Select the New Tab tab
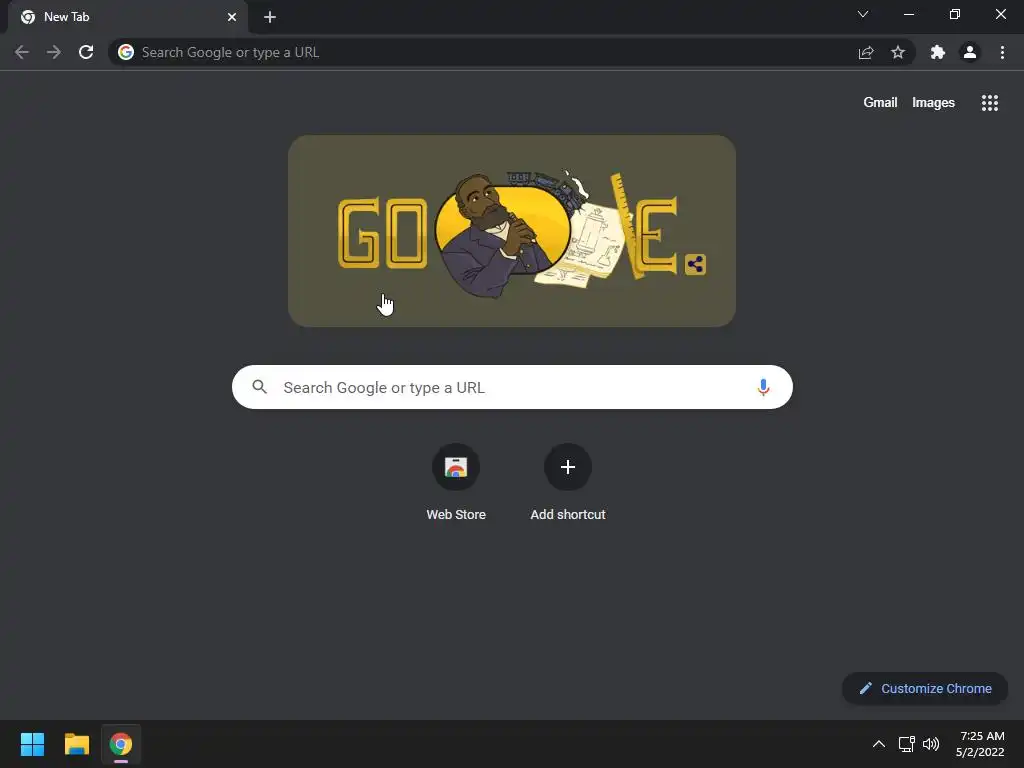This screenshot has height=768, width=1024. 128,17
